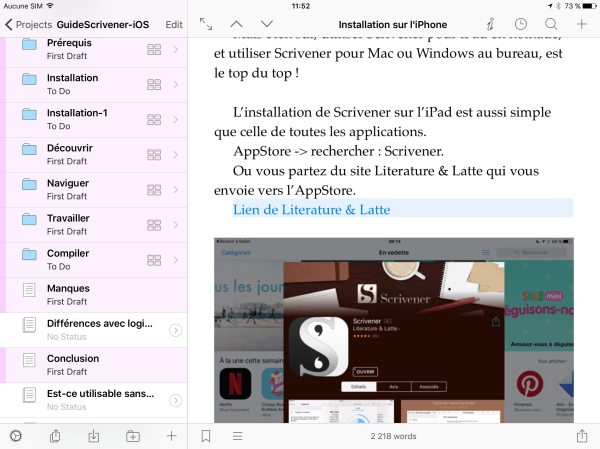This screenshot has height=449, width=600.
Task: Expand Découvrir folder chevron
Action: click(176, 155)
